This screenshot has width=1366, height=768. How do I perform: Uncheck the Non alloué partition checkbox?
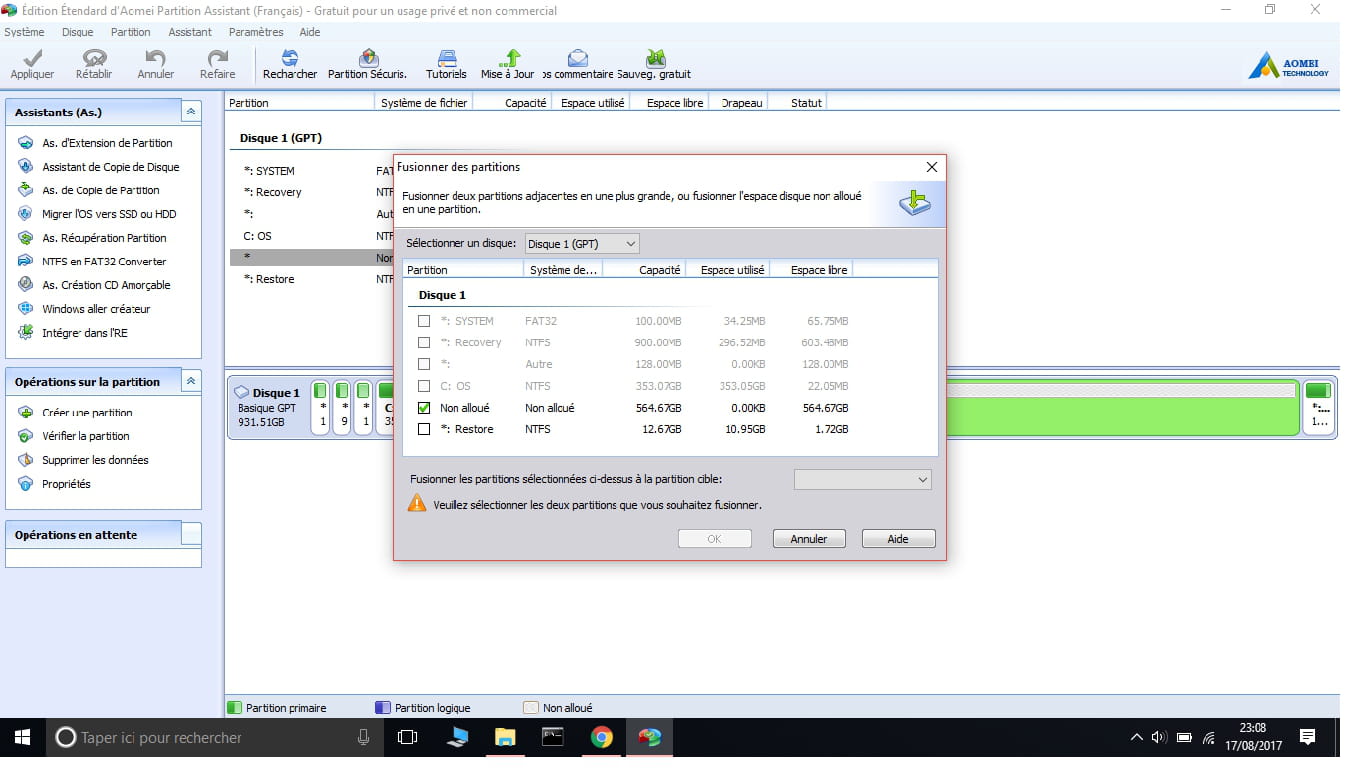click(424, 408)
